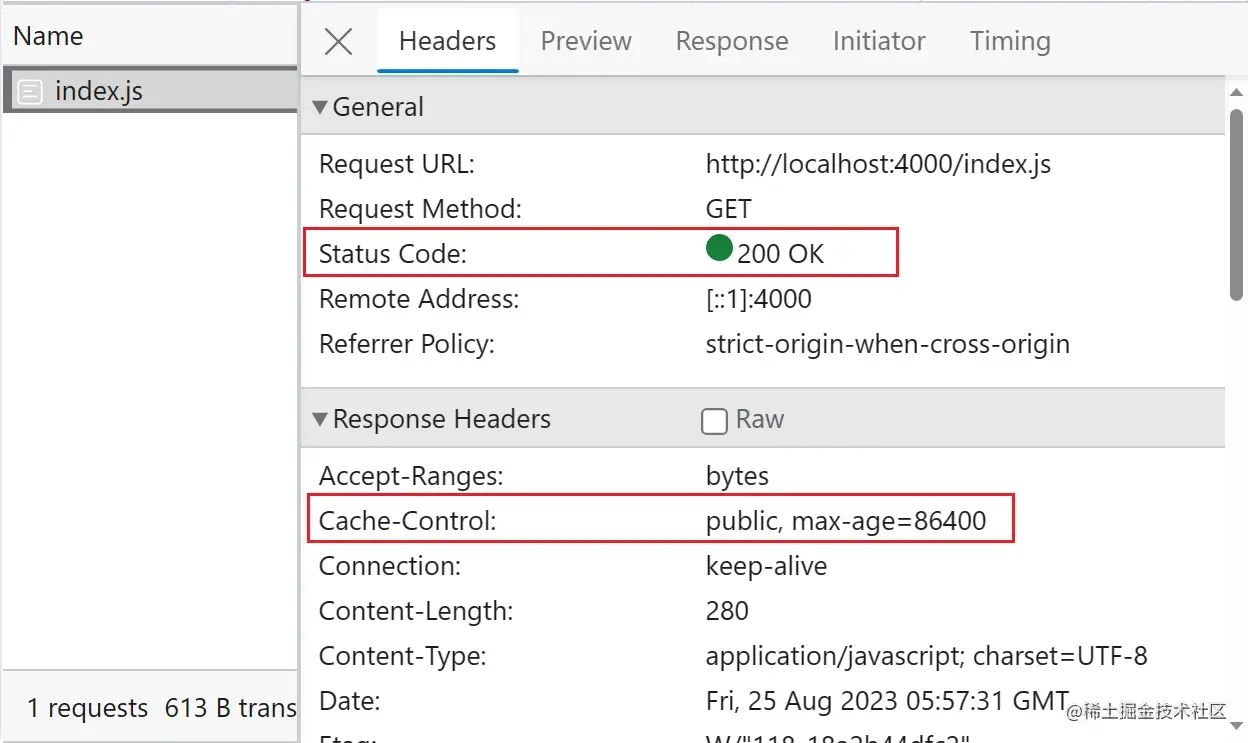The width and height of the screenshot is (1248, 743).
Task: Open the Timing tab
Action: pyautogui.click(x=1010, y=41)
